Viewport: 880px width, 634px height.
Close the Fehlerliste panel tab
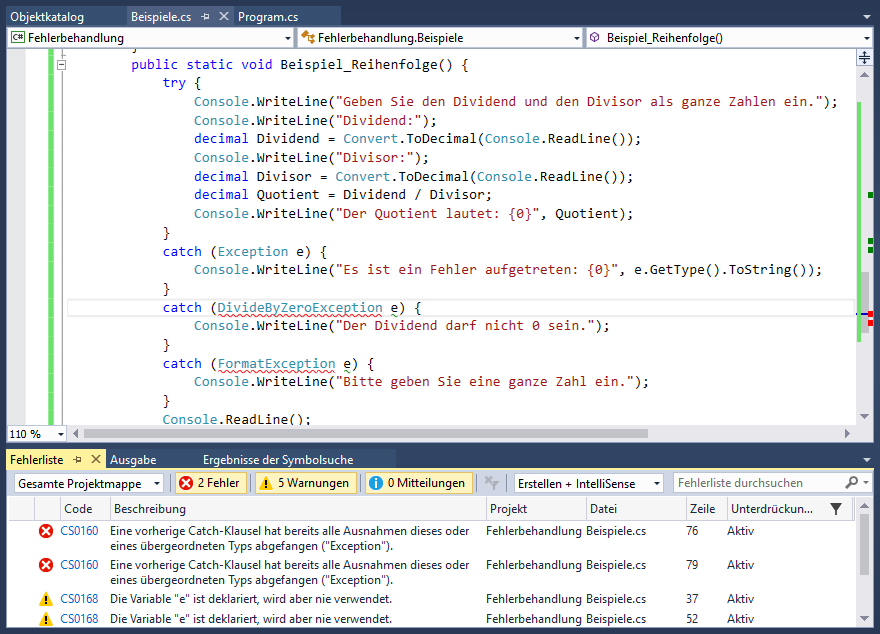click(x=96, y=460)
